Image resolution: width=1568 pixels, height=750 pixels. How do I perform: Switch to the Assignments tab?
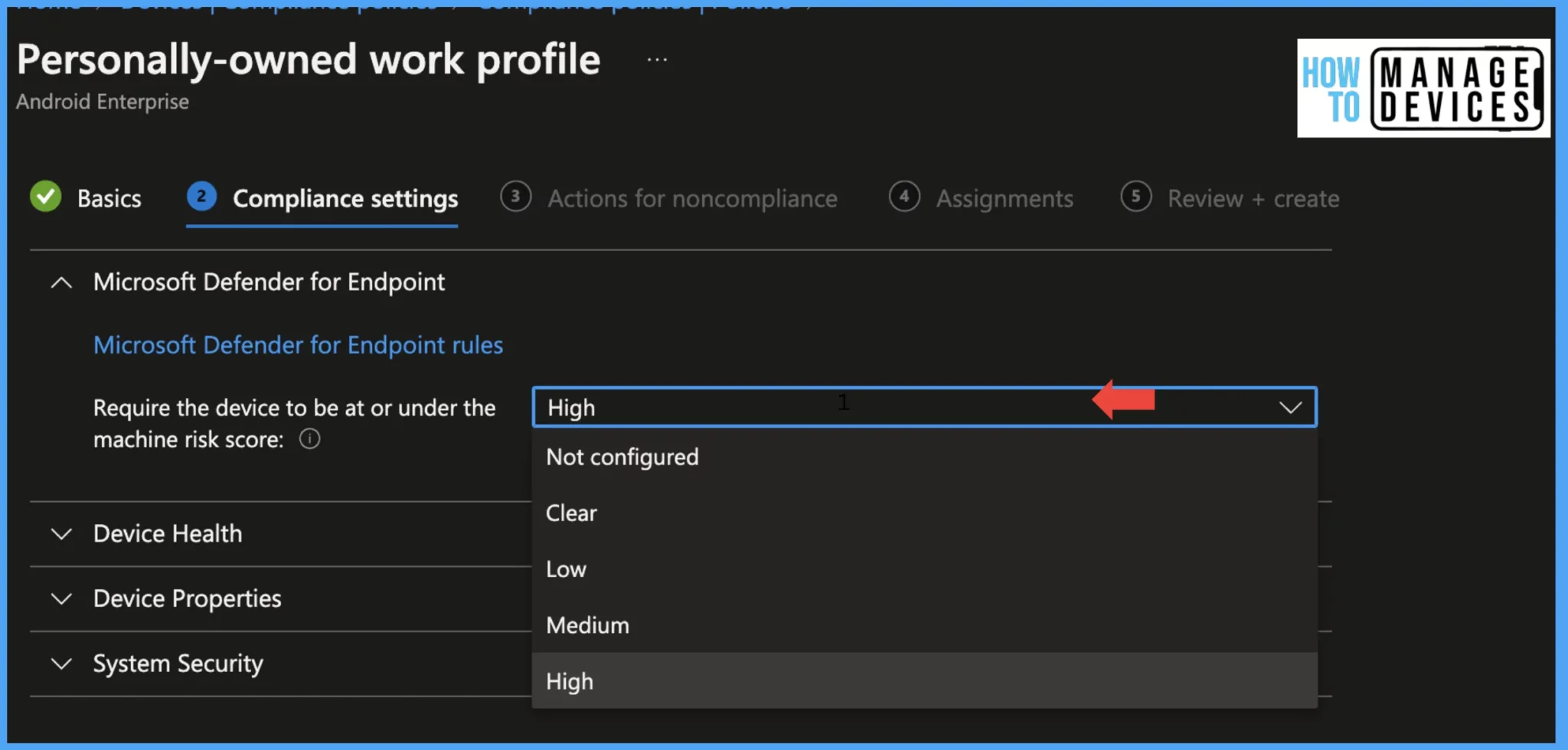pos(1004,198)
